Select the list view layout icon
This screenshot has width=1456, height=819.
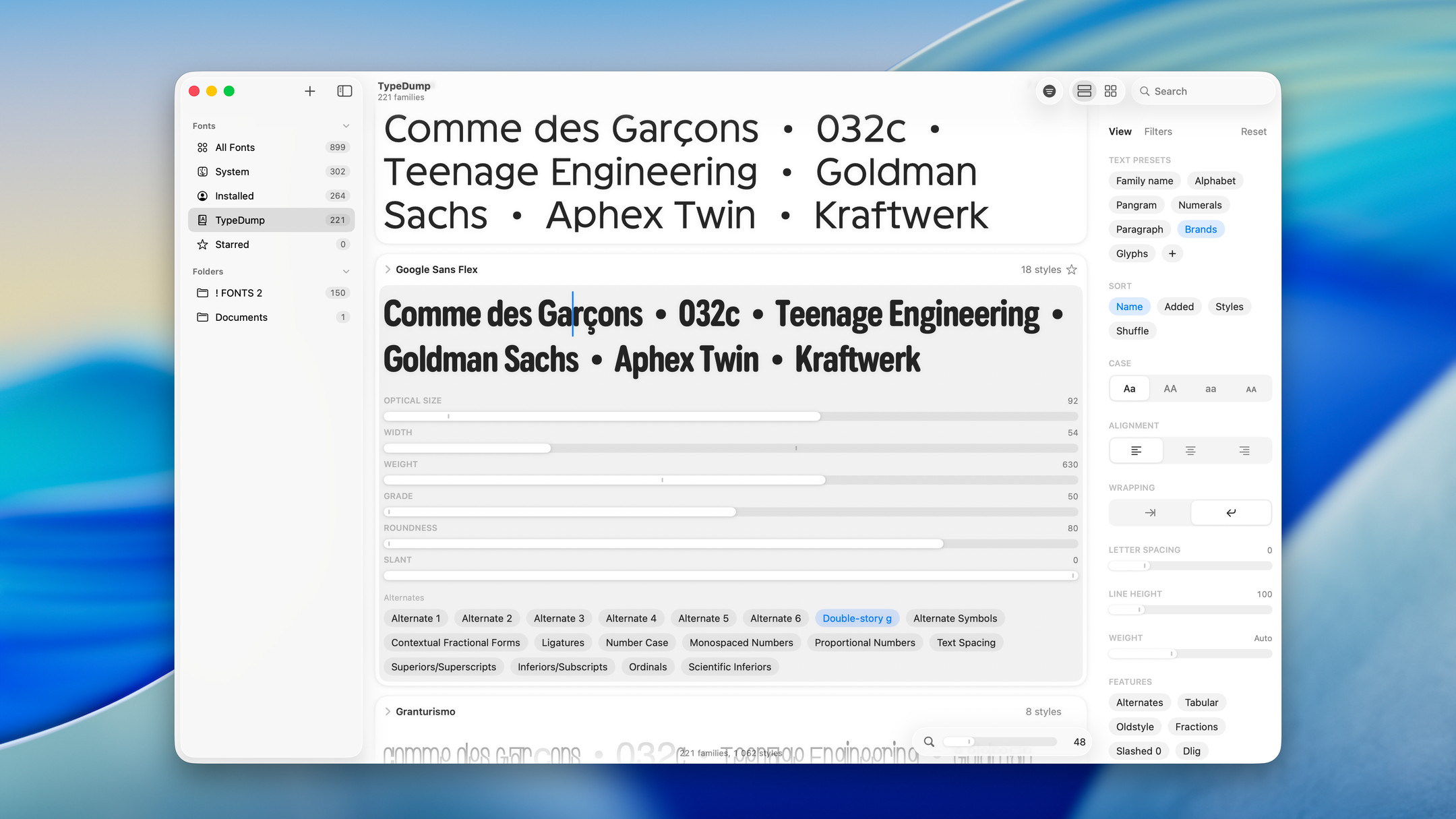(x=1084, y=91)
